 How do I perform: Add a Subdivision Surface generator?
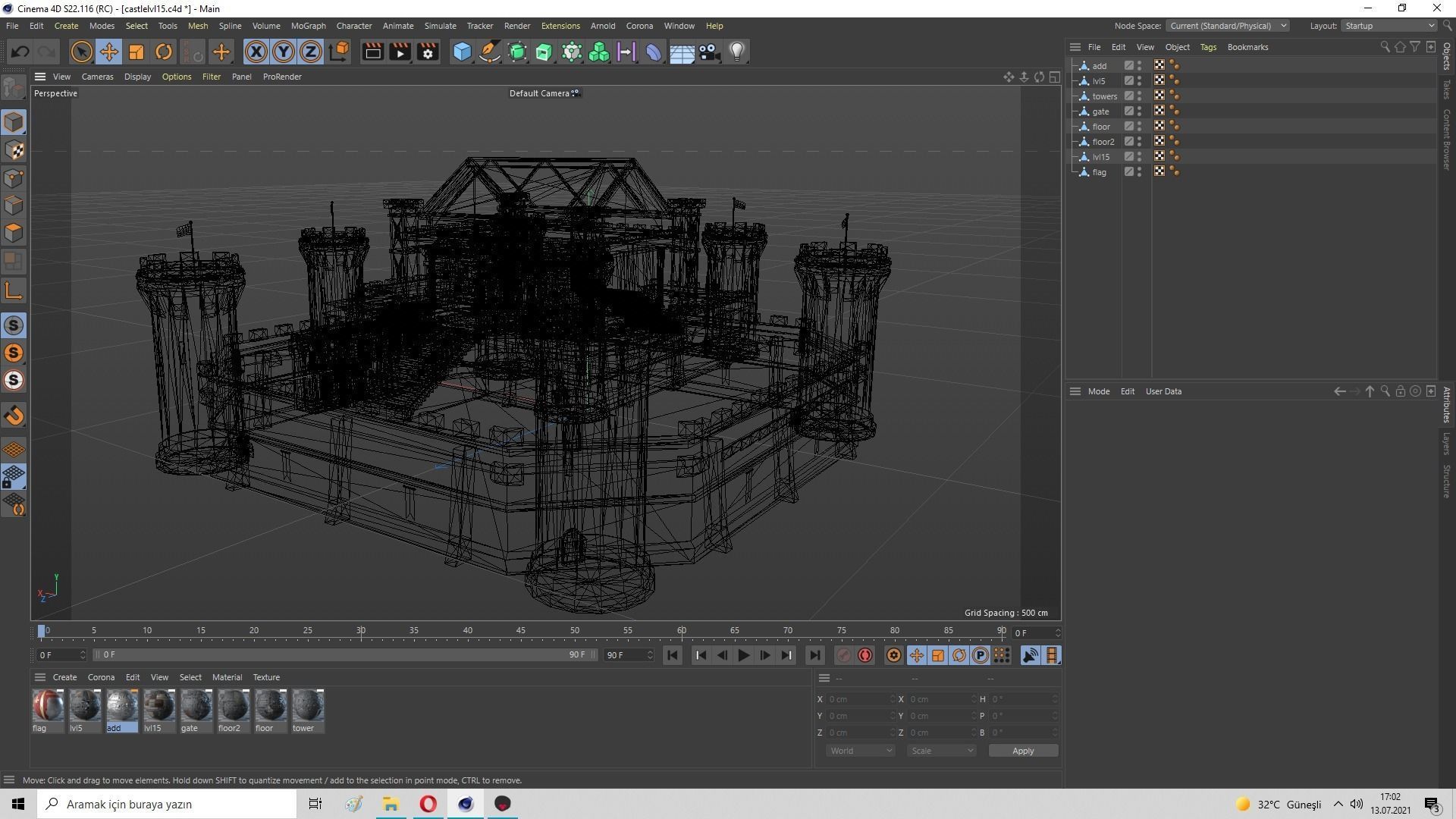click(x=517, y=52)
